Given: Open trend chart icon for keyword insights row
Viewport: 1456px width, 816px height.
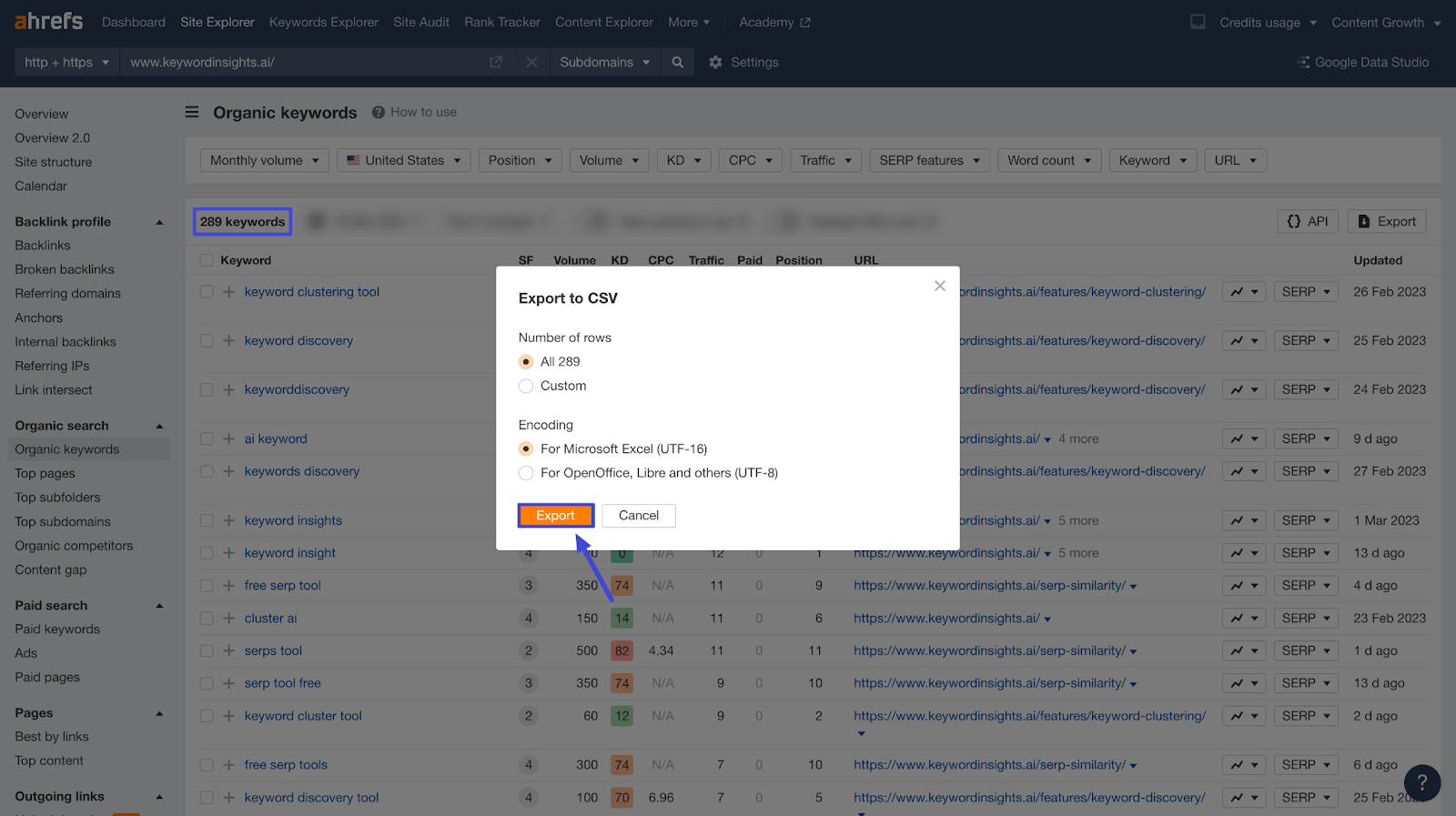Looking at the screenshot, I should (x=1244, y=520).
